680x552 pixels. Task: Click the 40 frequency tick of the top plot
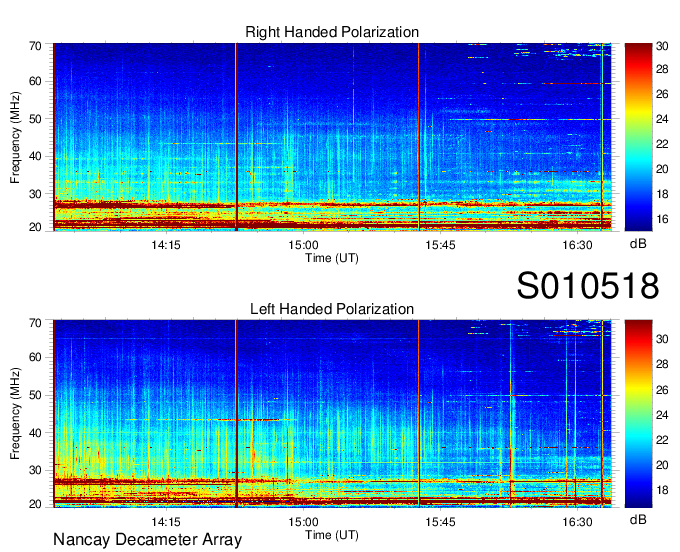tap(35, 156)
